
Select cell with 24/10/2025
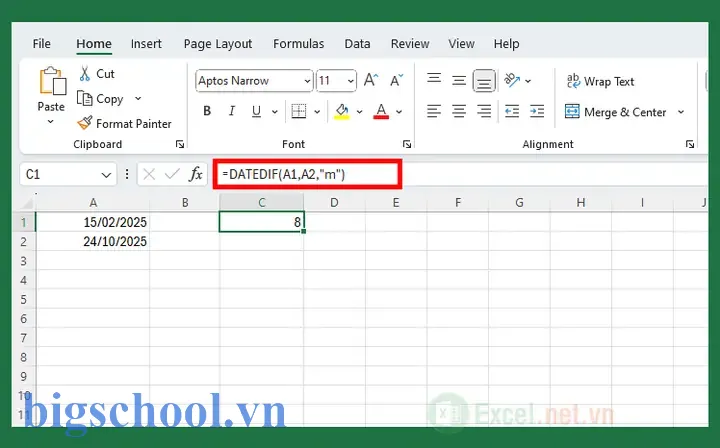93,241
